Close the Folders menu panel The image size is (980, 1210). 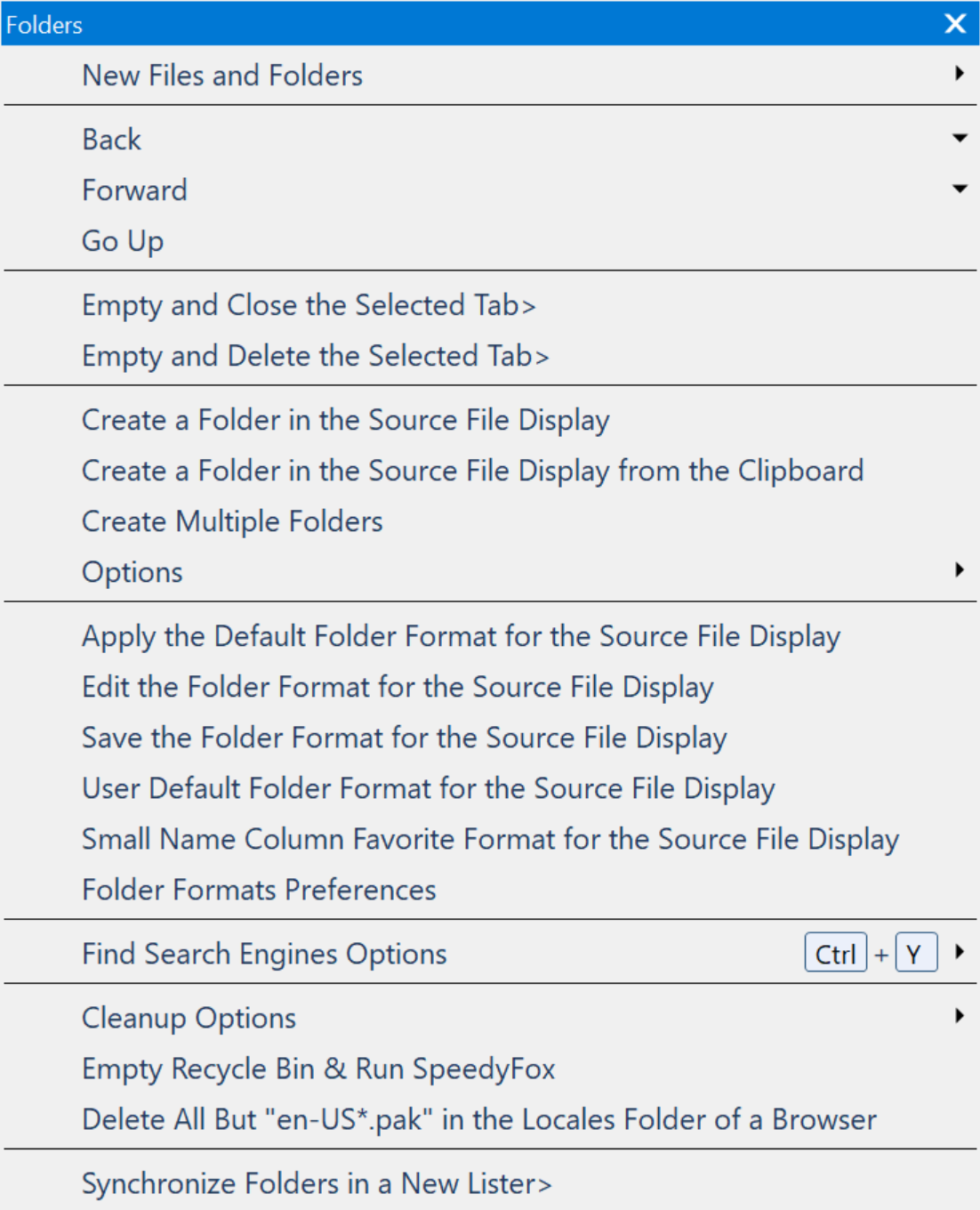click(955, 24)
